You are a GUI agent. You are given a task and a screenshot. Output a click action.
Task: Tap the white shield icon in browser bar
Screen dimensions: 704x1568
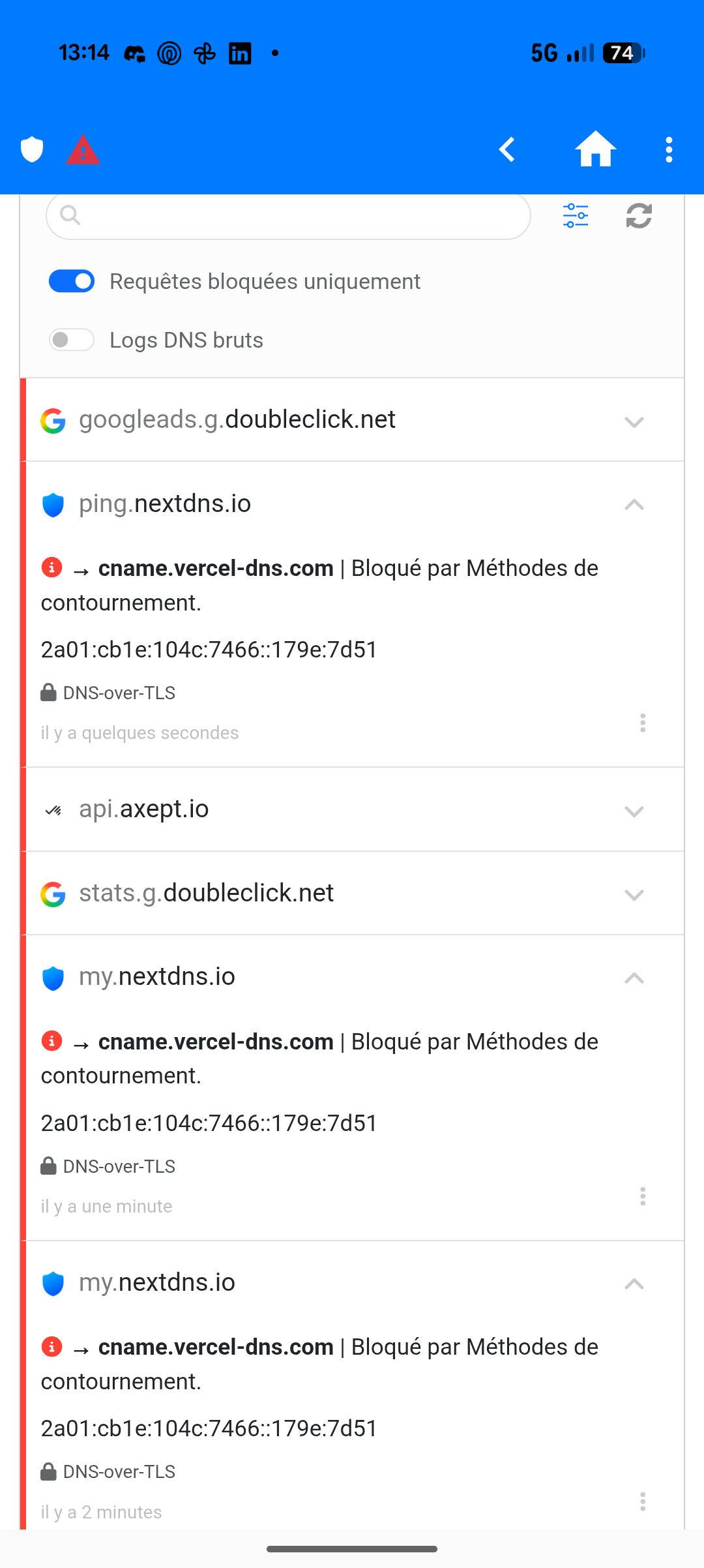pos(32,149)
